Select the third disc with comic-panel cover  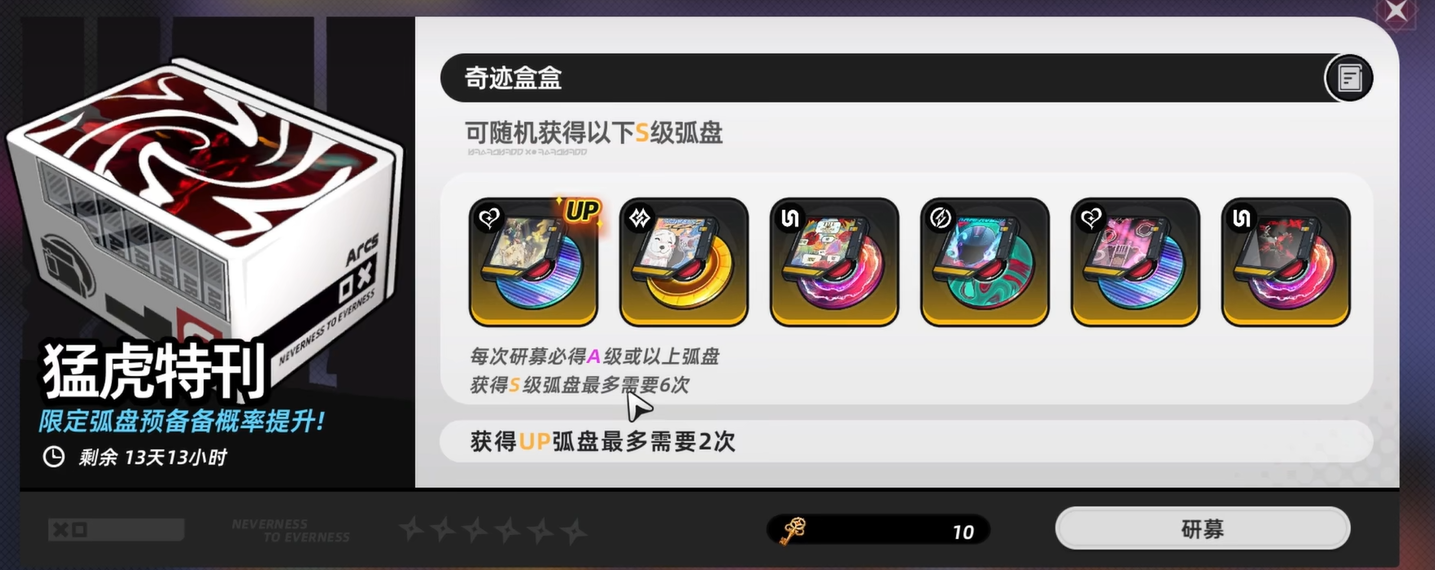click(x=834, y=262)
